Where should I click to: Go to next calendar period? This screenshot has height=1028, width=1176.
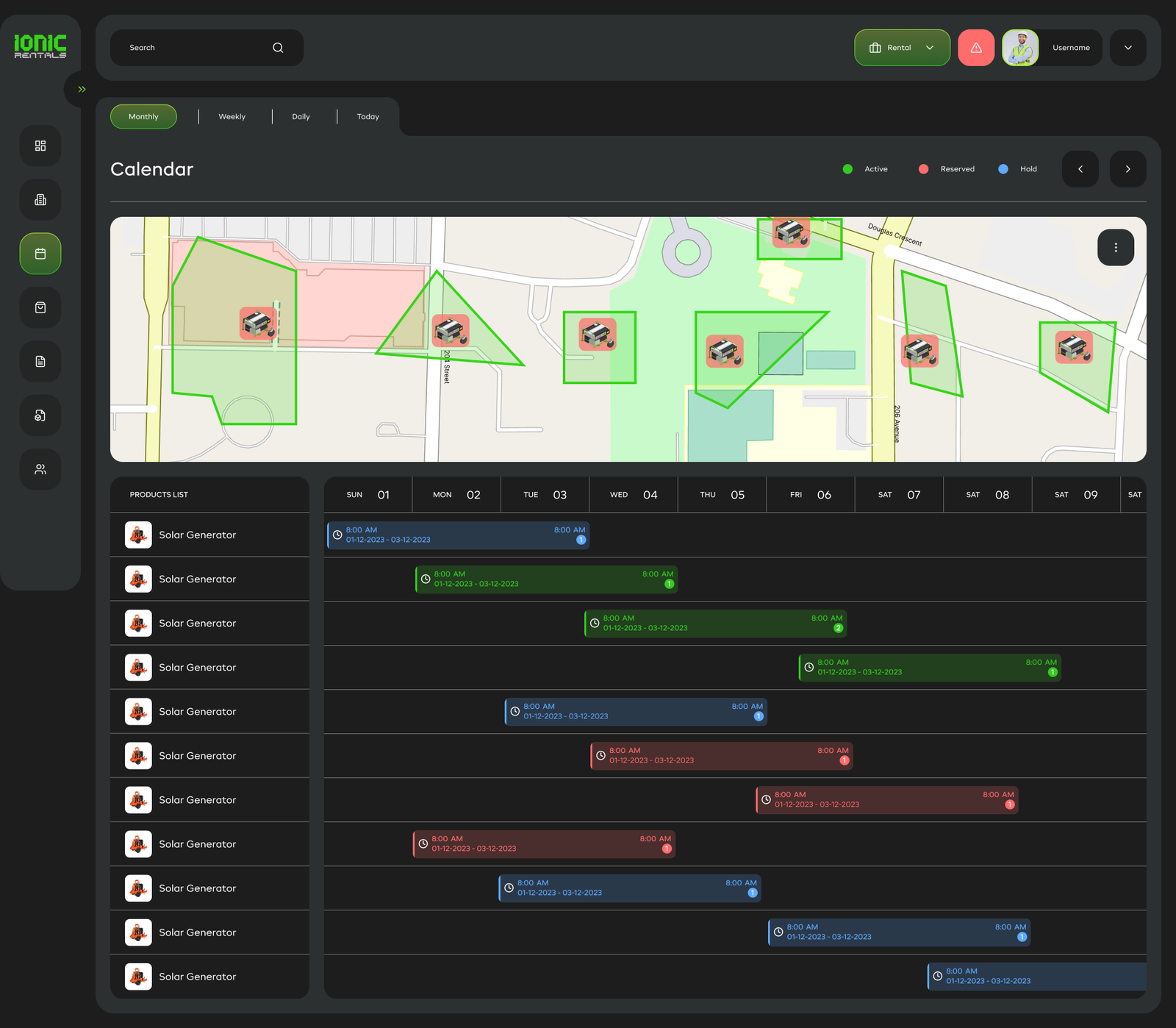[x=1128, y=169]
